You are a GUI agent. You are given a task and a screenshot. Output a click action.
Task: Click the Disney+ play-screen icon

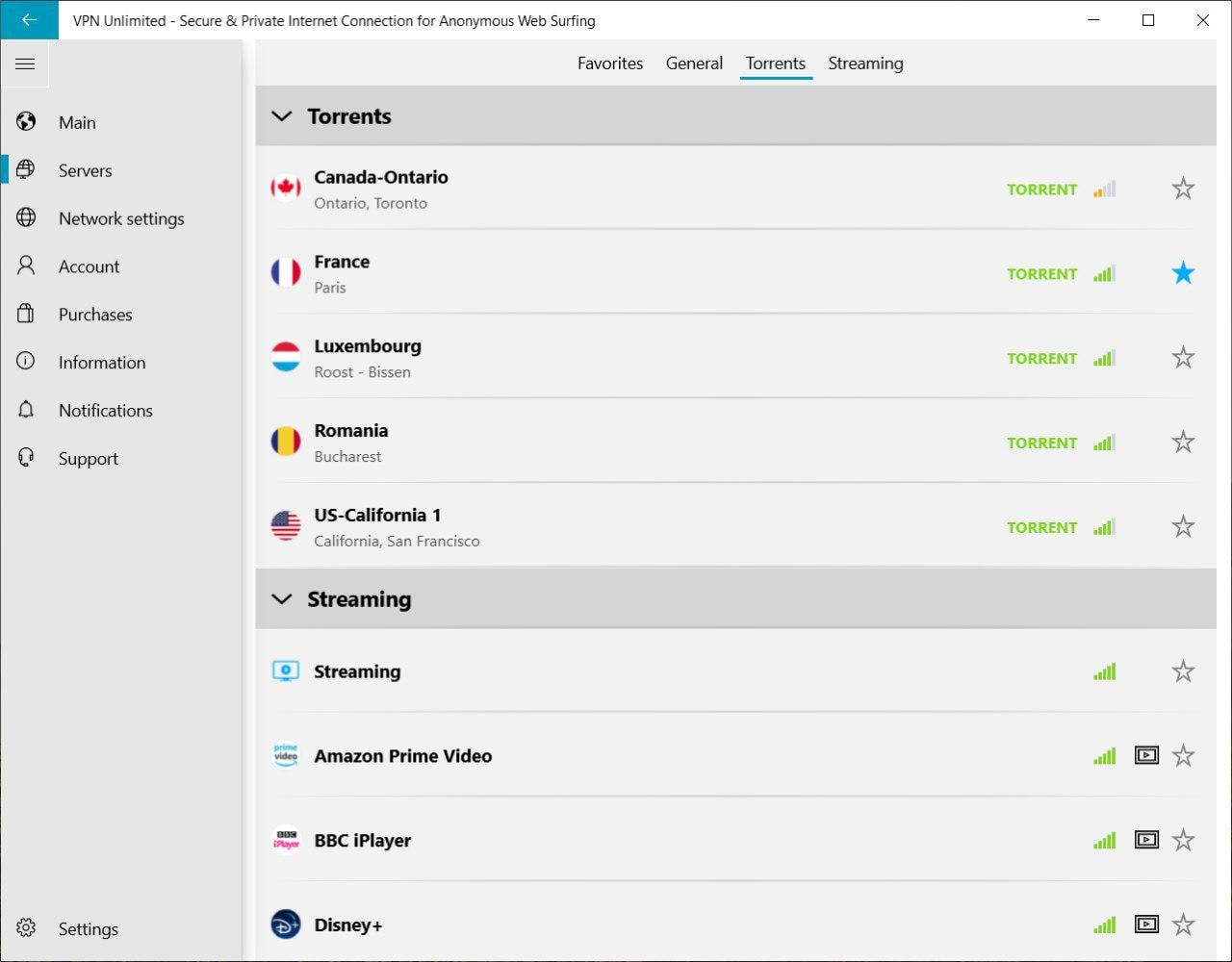click(x=1146, y=924)
